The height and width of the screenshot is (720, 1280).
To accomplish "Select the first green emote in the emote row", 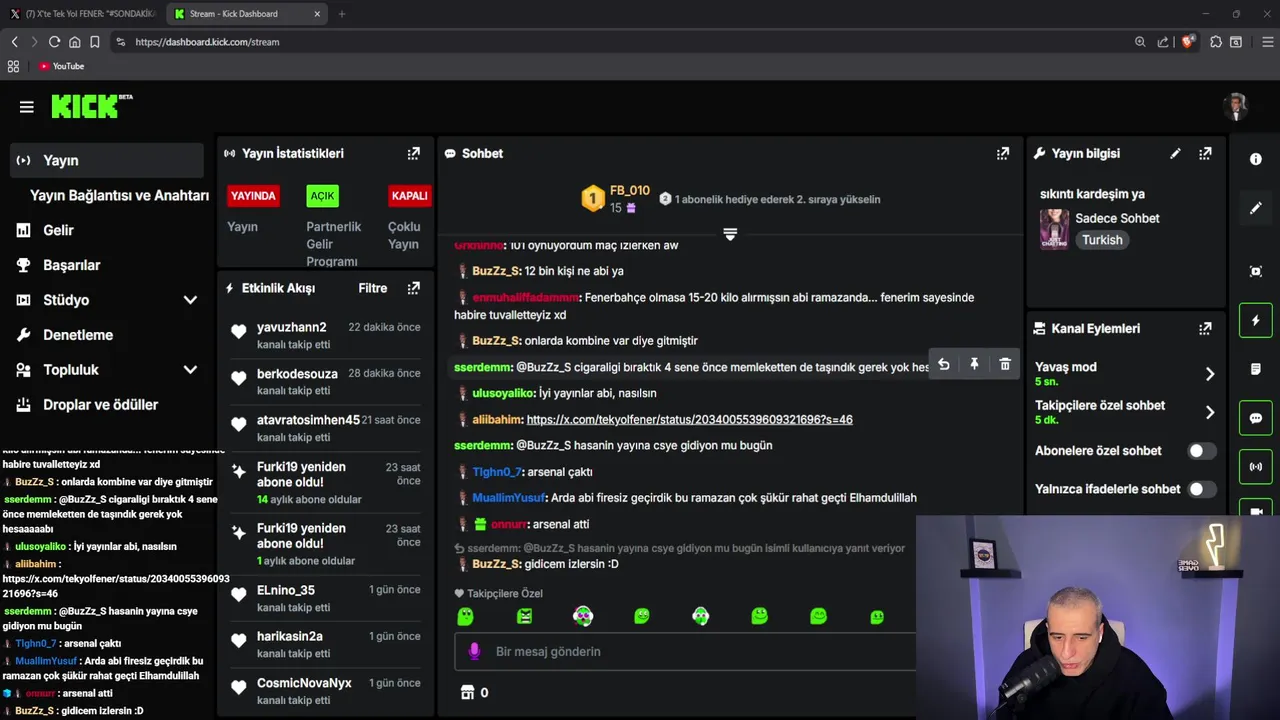I will coord(465,617).
